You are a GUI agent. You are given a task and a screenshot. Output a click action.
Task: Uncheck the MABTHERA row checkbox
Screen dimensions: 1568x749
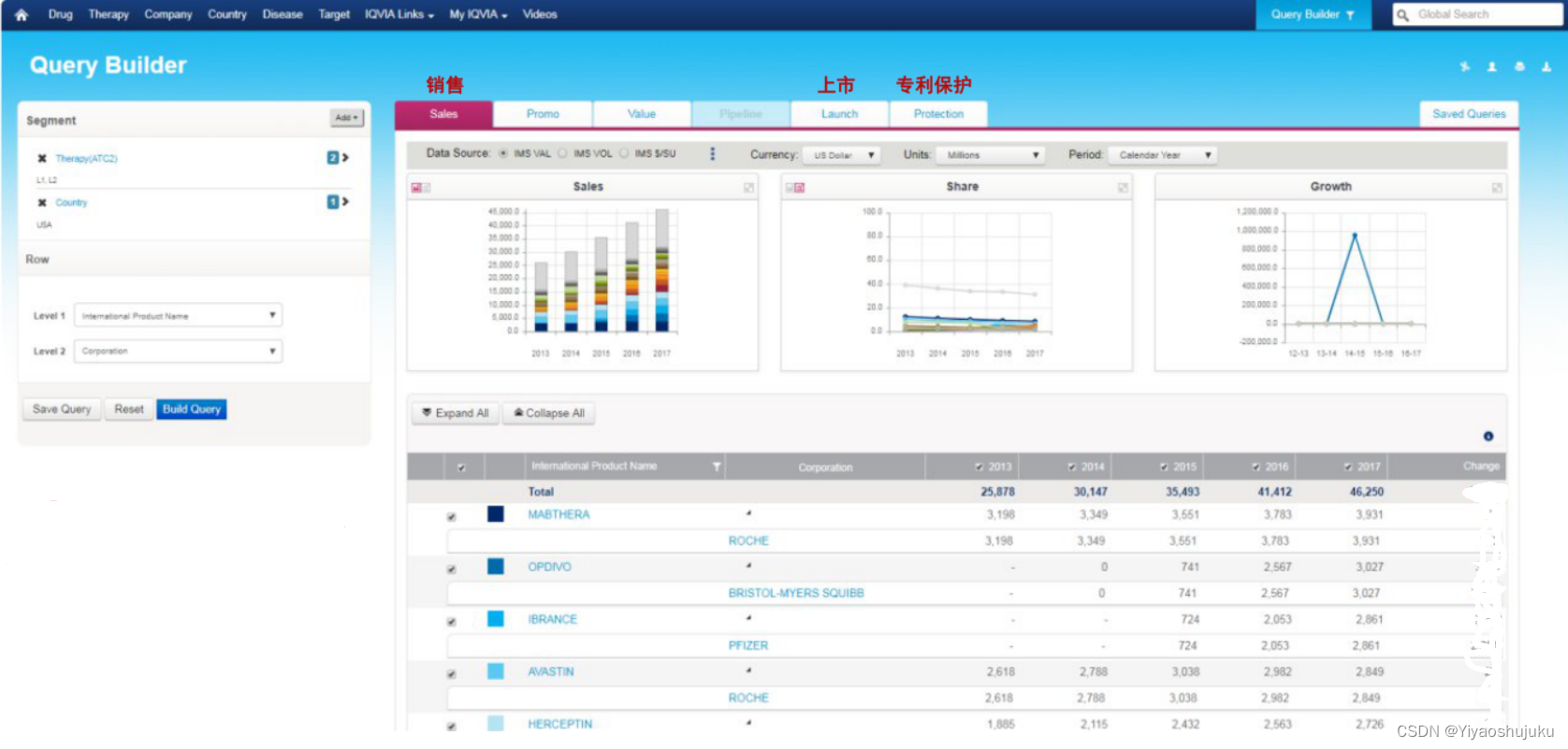tap(452, 517)
